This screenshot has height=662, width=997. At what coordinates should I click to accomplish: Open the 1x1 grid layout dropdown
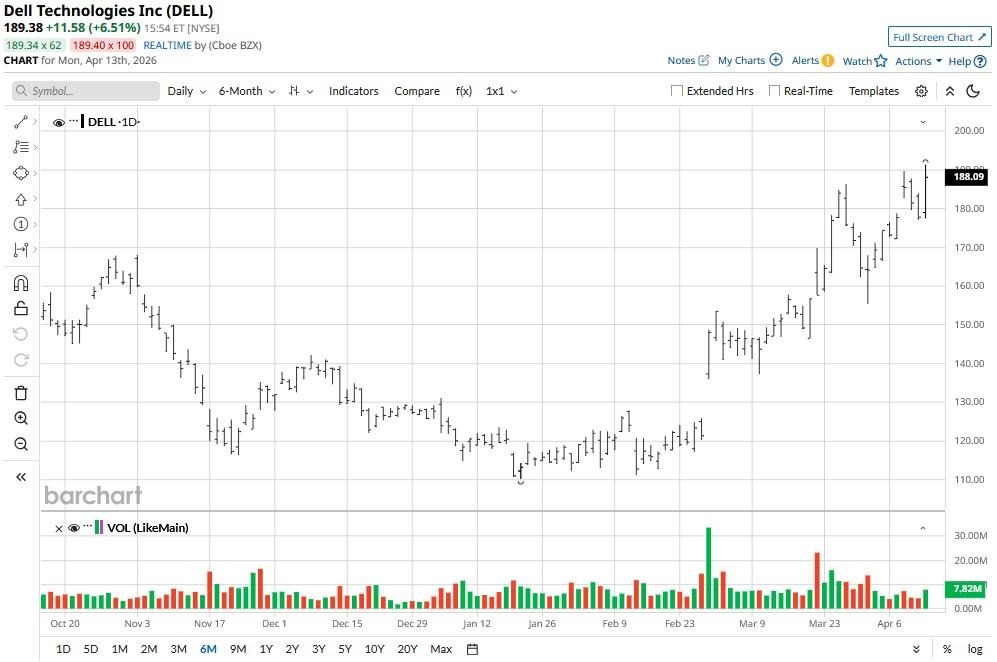tap(501, 91)
